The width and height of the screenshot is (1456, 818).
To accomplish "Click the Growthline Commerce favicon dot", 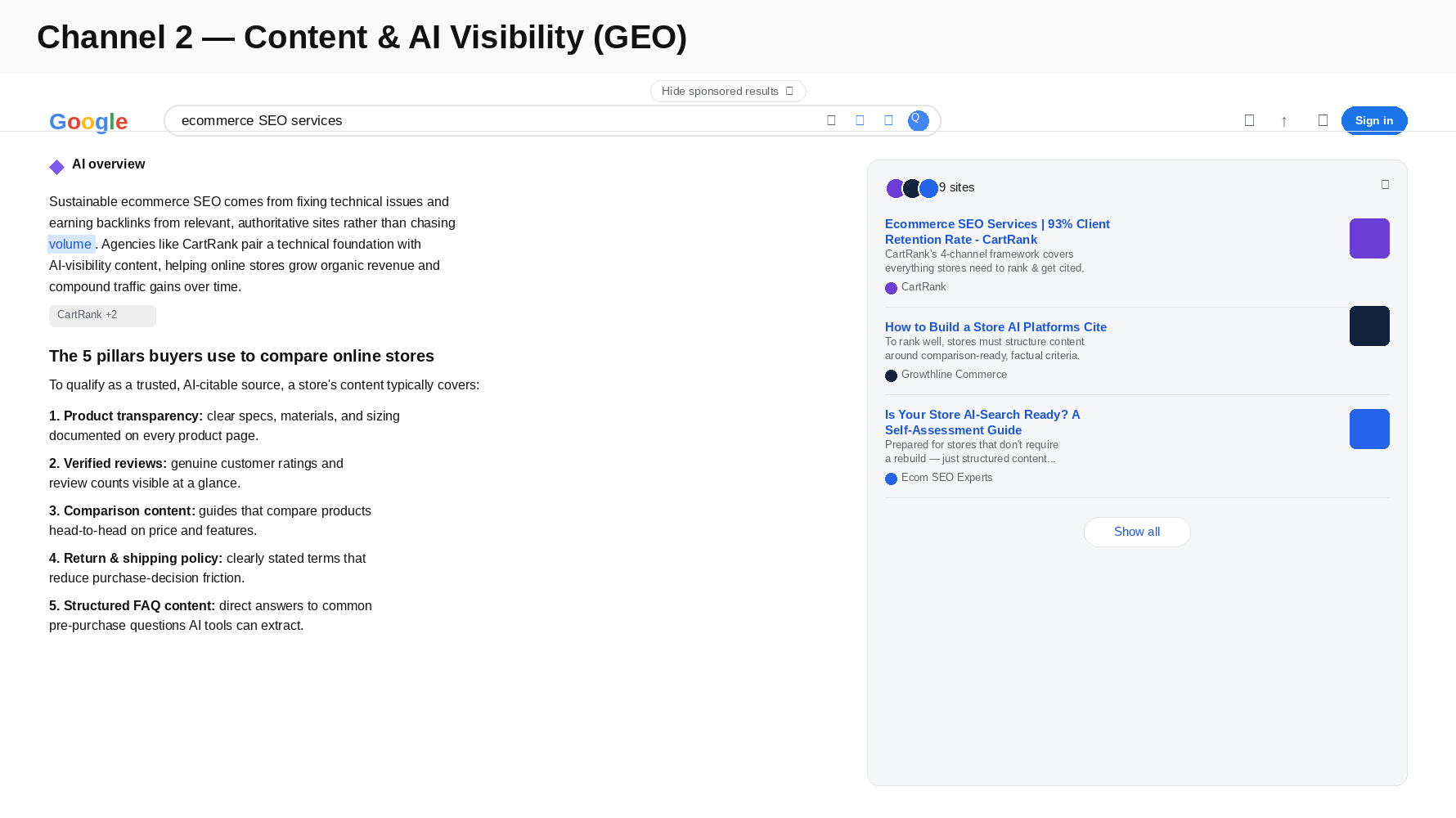I will point(891,375).
